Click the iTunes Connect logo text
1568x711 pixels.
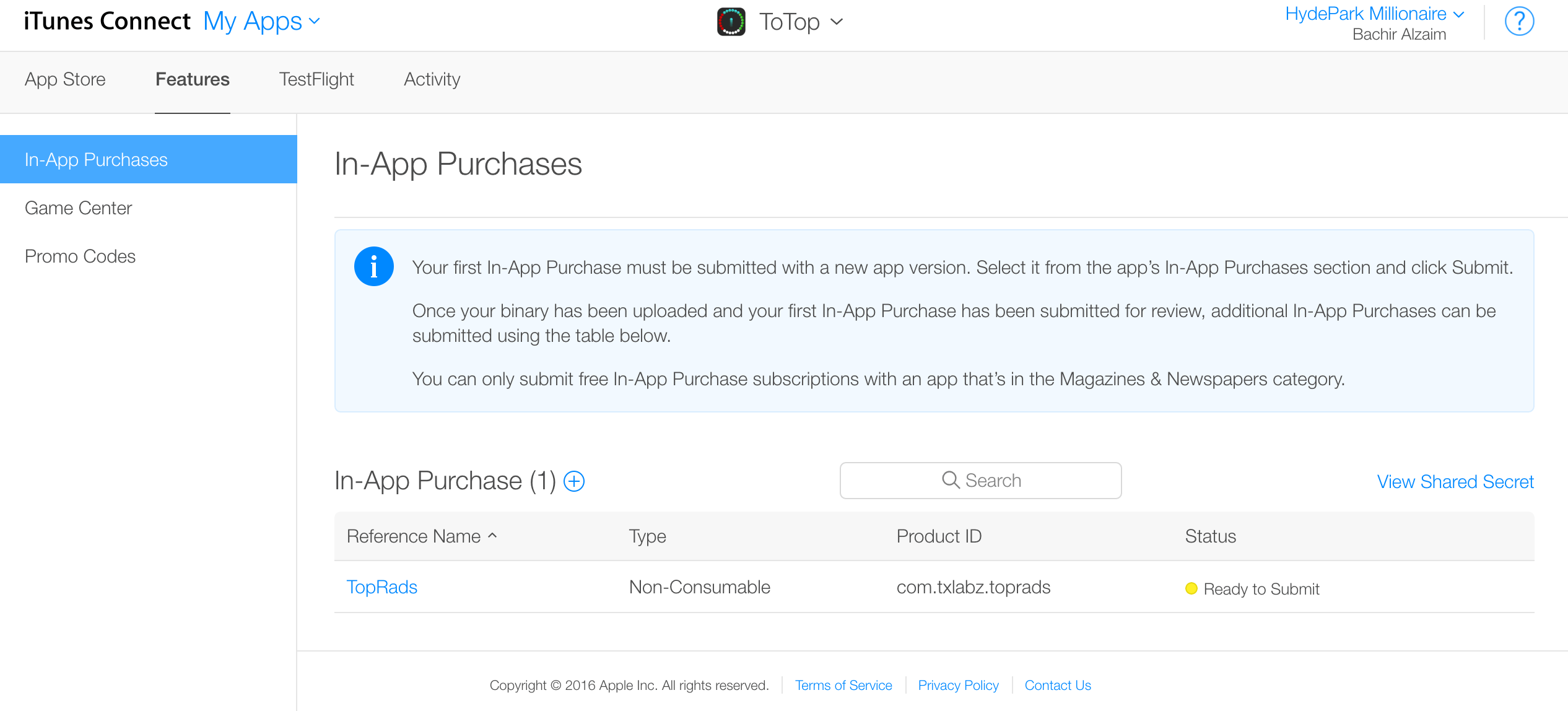[x=107, y=22]
